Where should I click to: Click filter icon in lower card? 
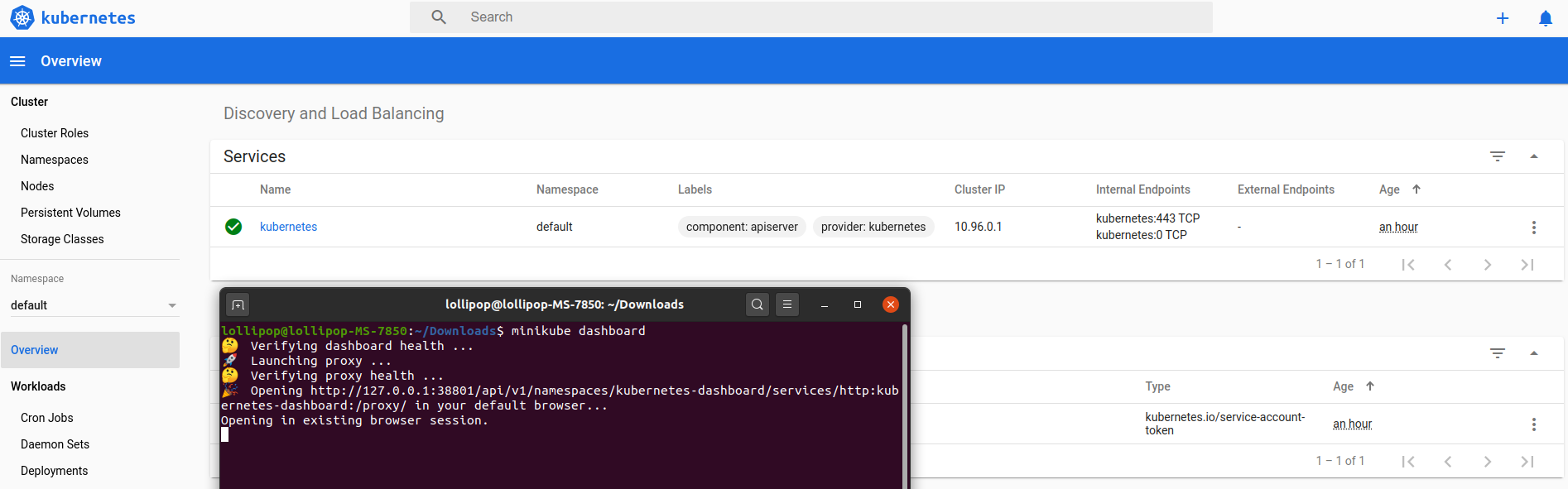(1498, 353)
